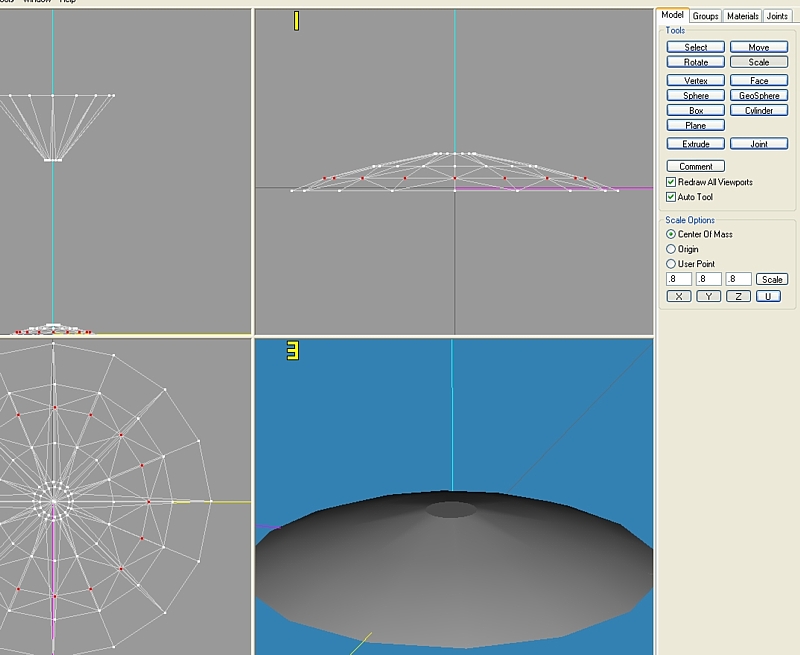
Task: Choose User Point radio button
Action: click(671, 264)
